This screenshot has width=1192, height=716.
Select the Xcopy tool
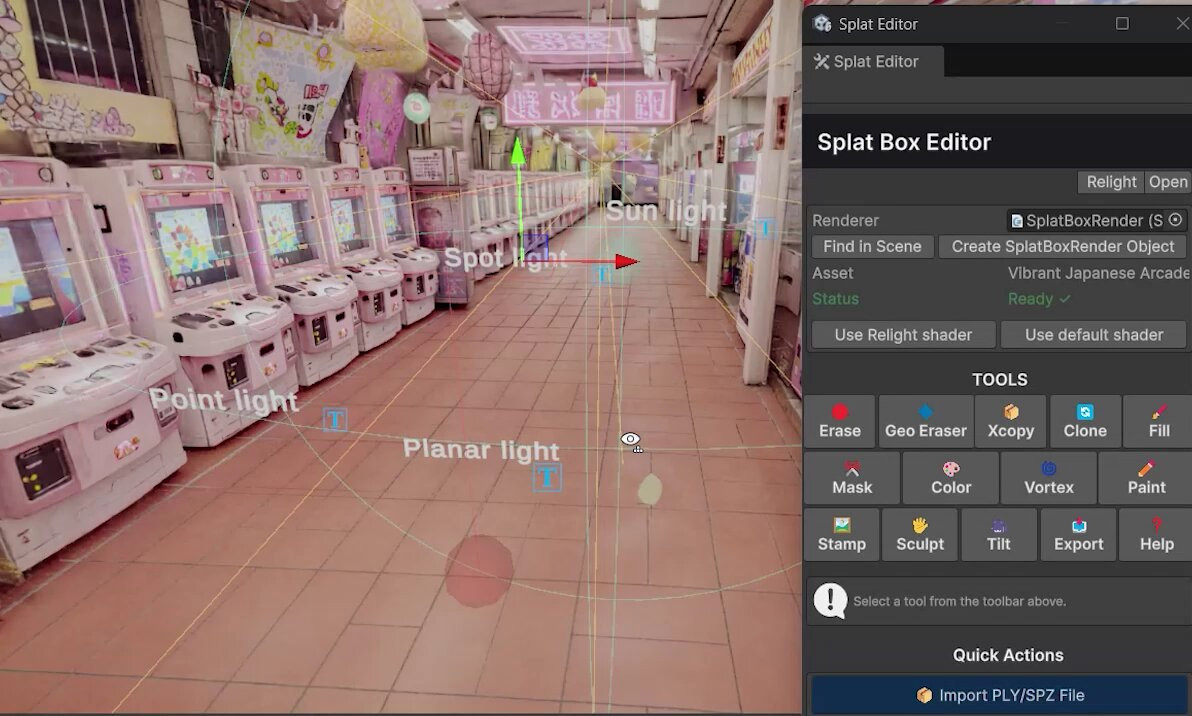click(1010, 421)
